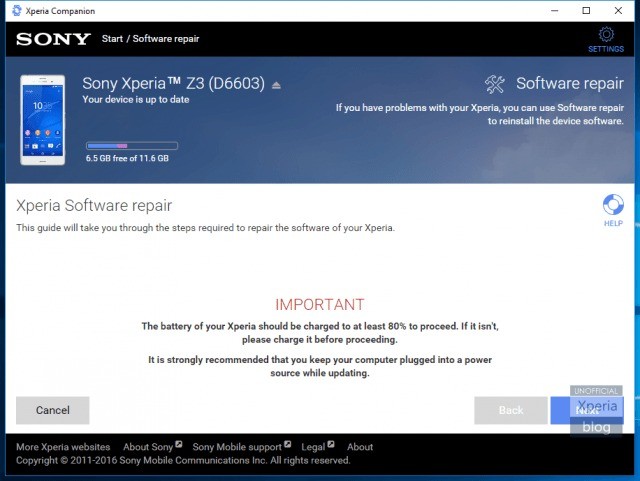Visit Sony Mobile support link
Image resolution: width=640 pixels, height=481 pixels.
click(x=236, y=447)
